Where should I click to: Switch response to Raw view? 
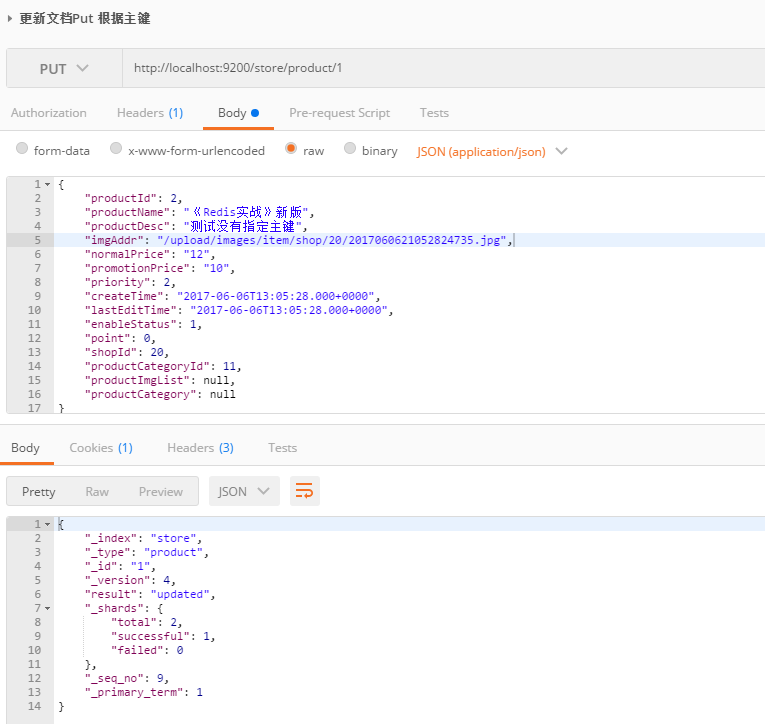[97, 491]
